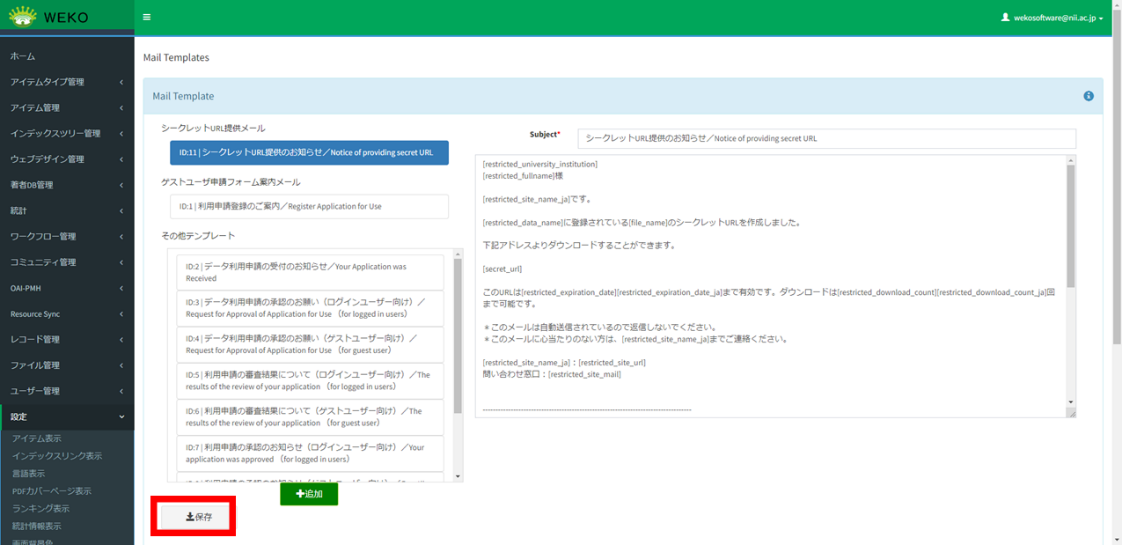Select ID:2 データ利用申請の受付のお知らせ template

(310, 272)
